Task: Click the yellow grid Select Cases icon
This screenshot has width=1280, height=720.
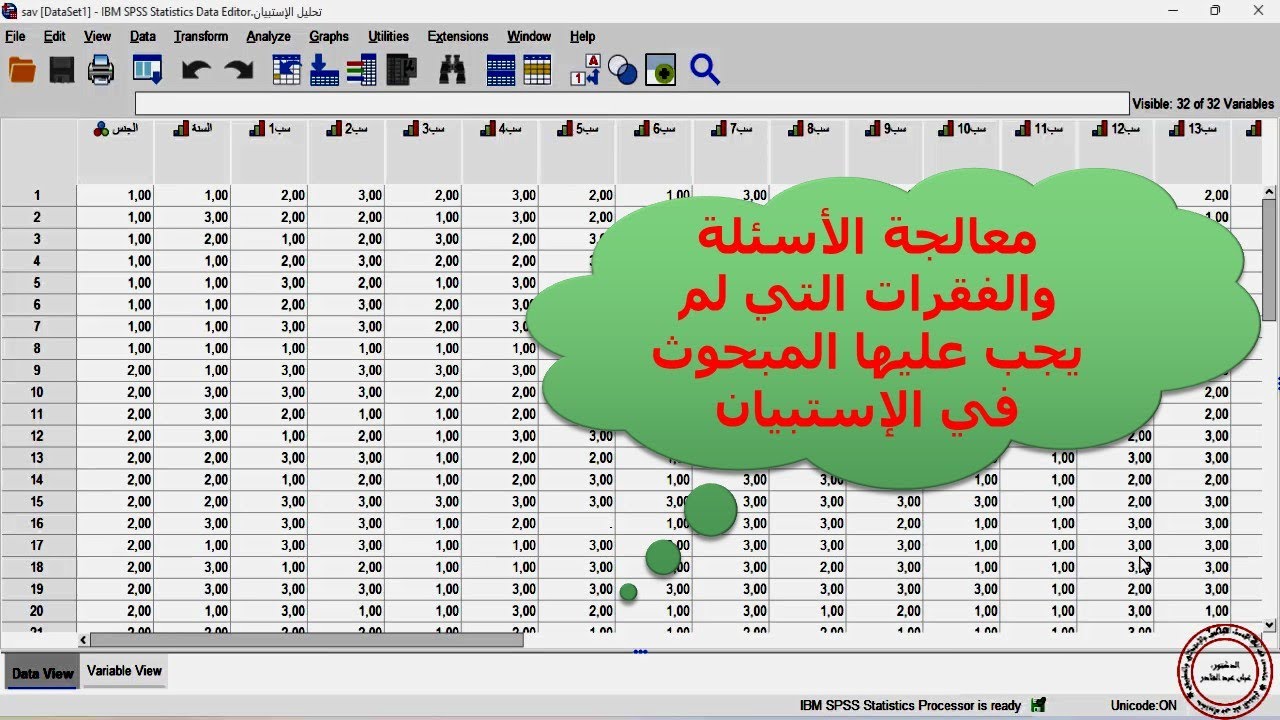Action: (537, 70)
